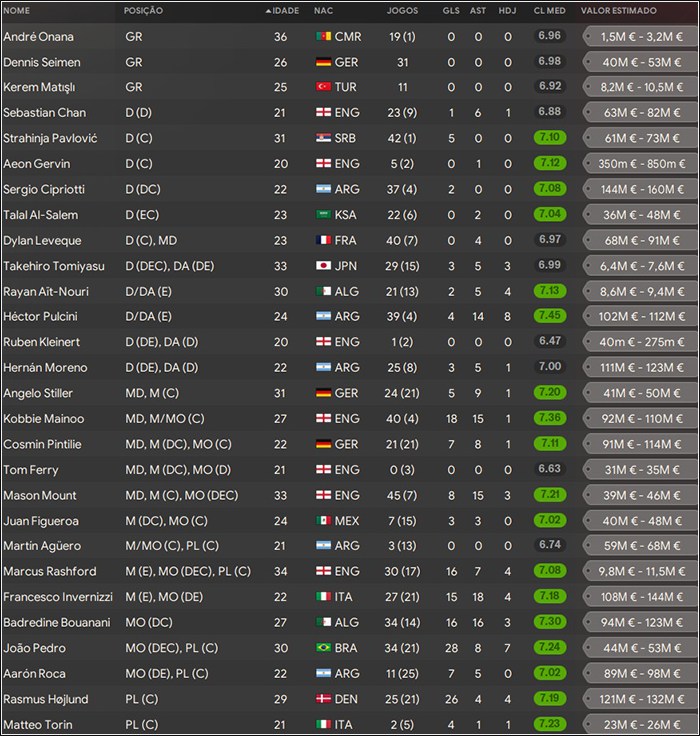Sort by the NAC column header

(323, 11)
